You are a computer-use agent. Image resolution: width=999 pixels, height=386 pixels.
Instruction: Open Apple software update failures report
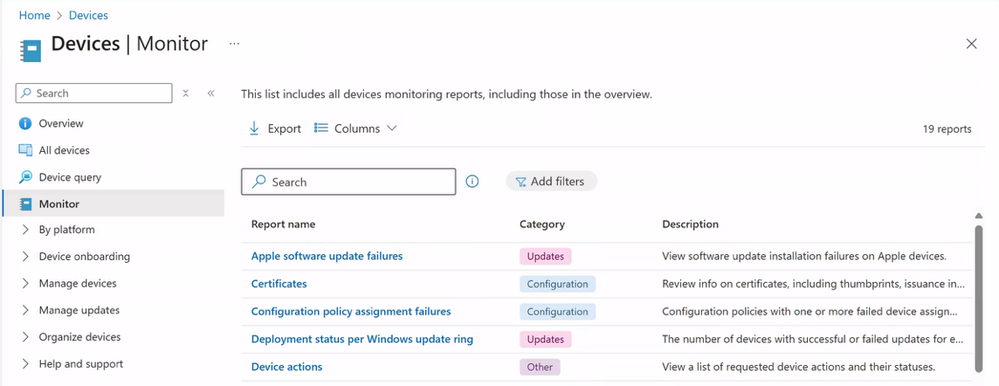coord(327,256)
